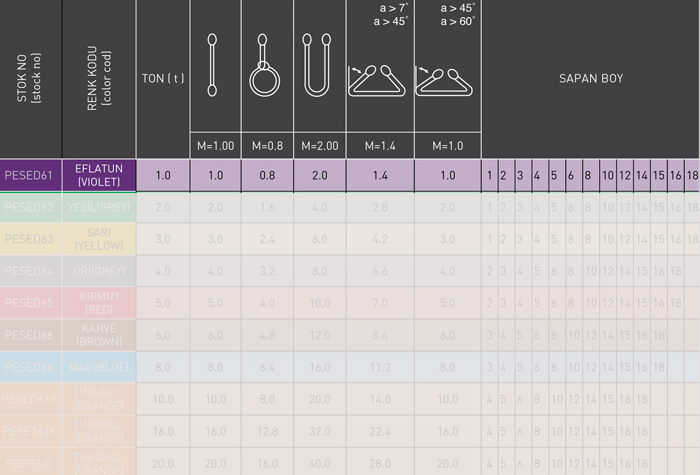Screen dimensions: 700x475
Task: Click the choker hitch sling icon
Action: pyautogui.click(x=264, y=65)
